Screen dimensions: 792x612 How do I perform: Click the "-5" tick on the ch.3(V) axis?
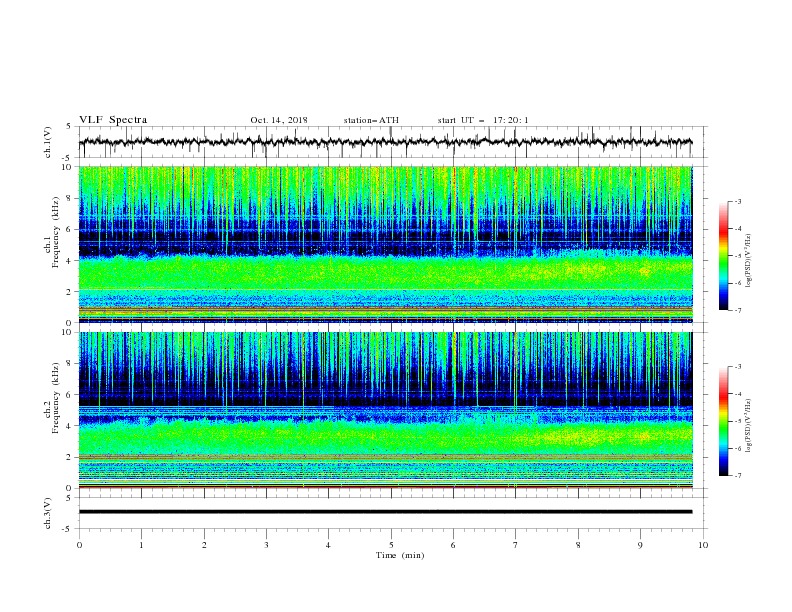click(x=68, y=529)
